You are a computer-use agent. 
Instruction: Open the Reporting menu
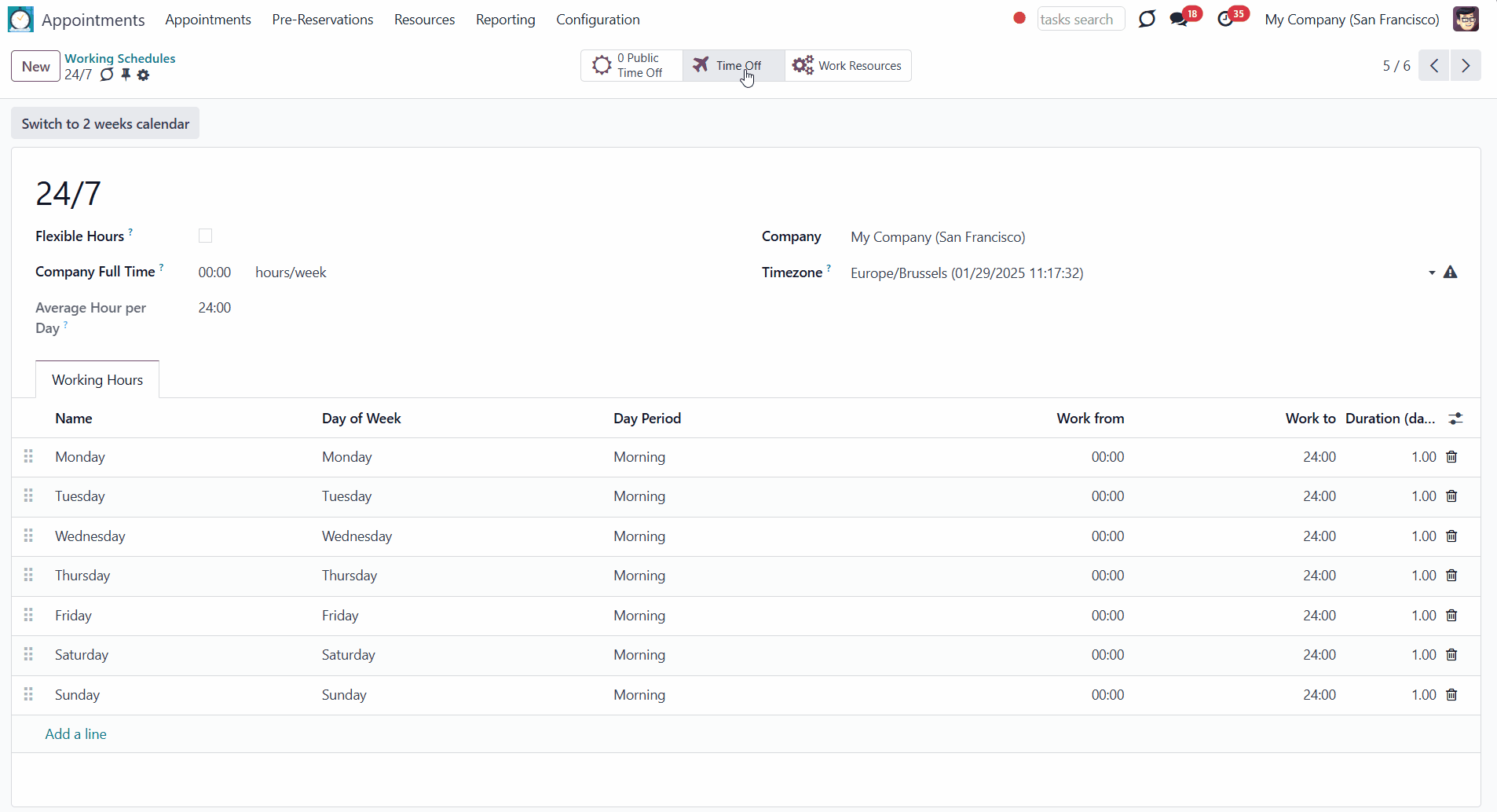pyautogui.click(x=505, y=20)
